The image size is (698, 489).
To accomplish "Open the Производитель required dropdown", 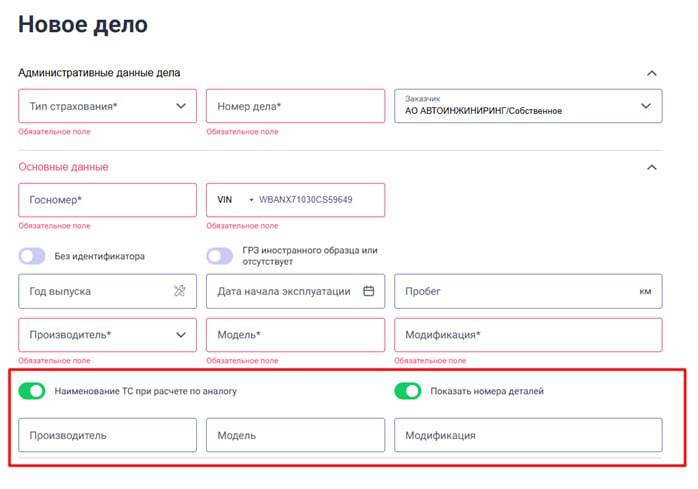I will [x=107, y=335].
